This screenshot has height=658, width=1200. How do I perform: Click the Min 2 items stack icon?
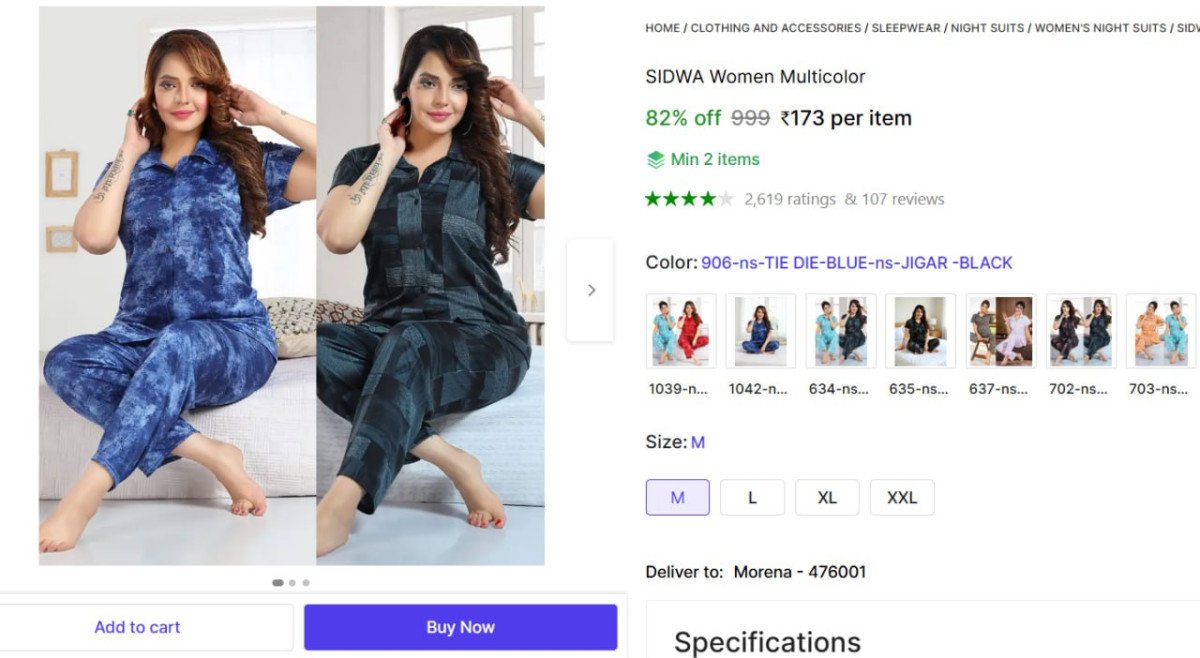pyautogui.click(x=655, y=160)
